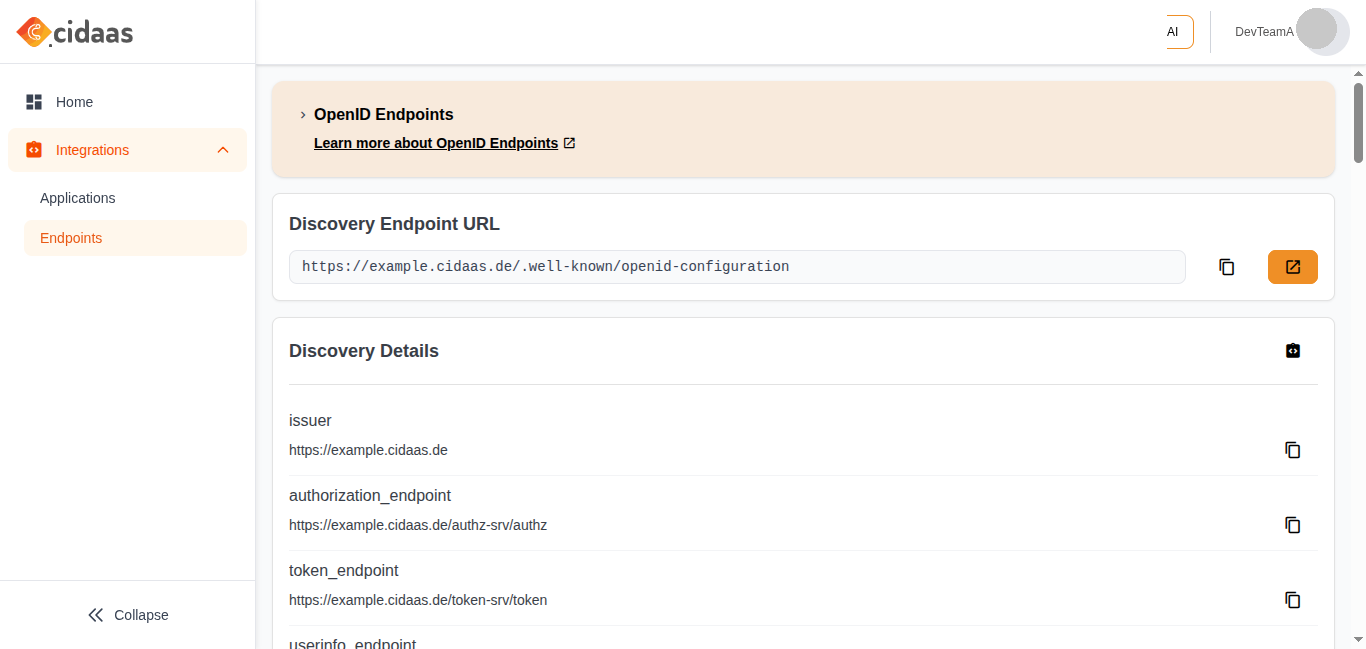Viewport: 1366px width, 649px height.
Task: Open discovery URL with orange external button
Action: 1293,267
